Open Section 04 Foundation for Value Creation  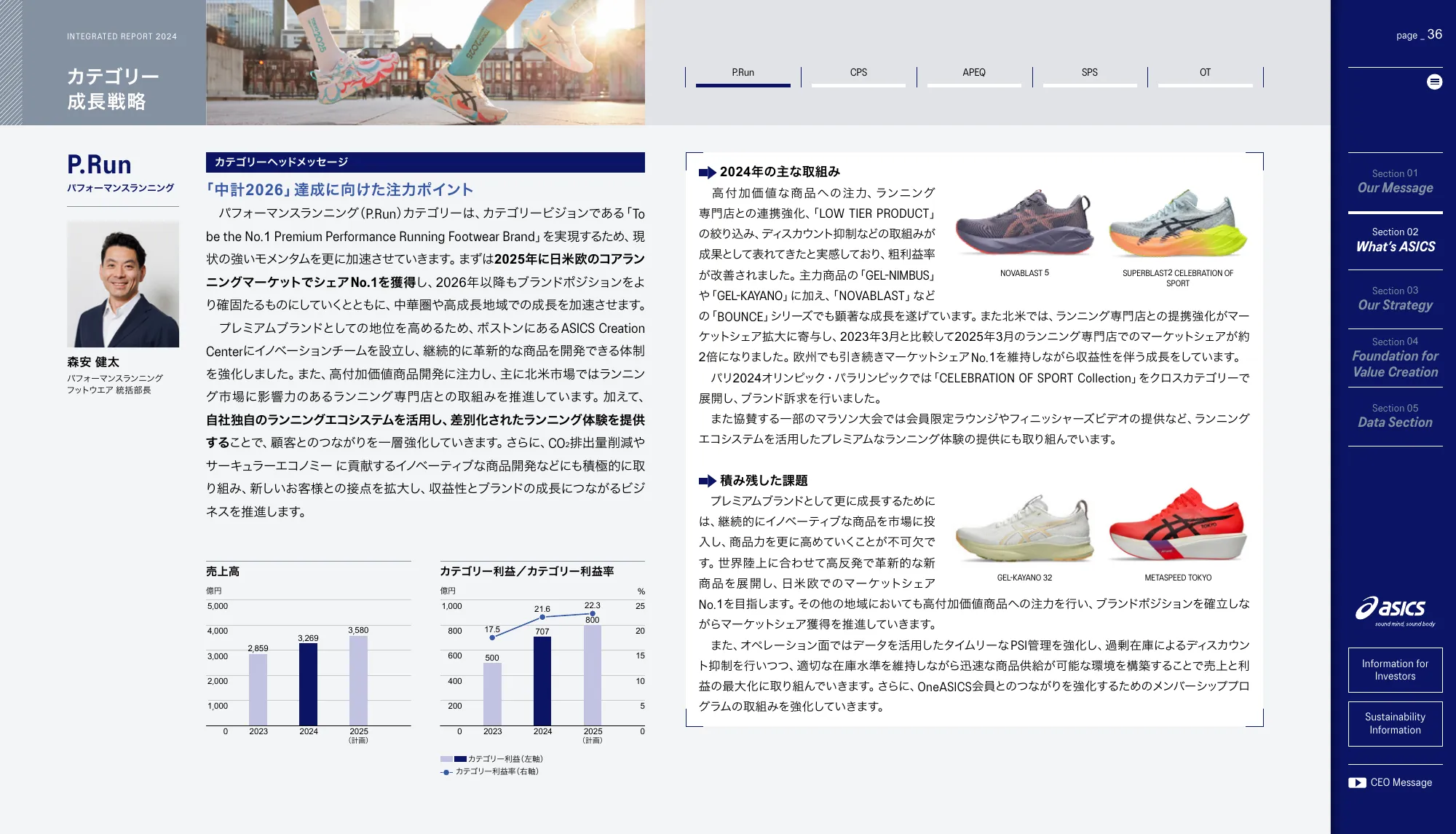pyautogui.click(x=1395, y=358)
